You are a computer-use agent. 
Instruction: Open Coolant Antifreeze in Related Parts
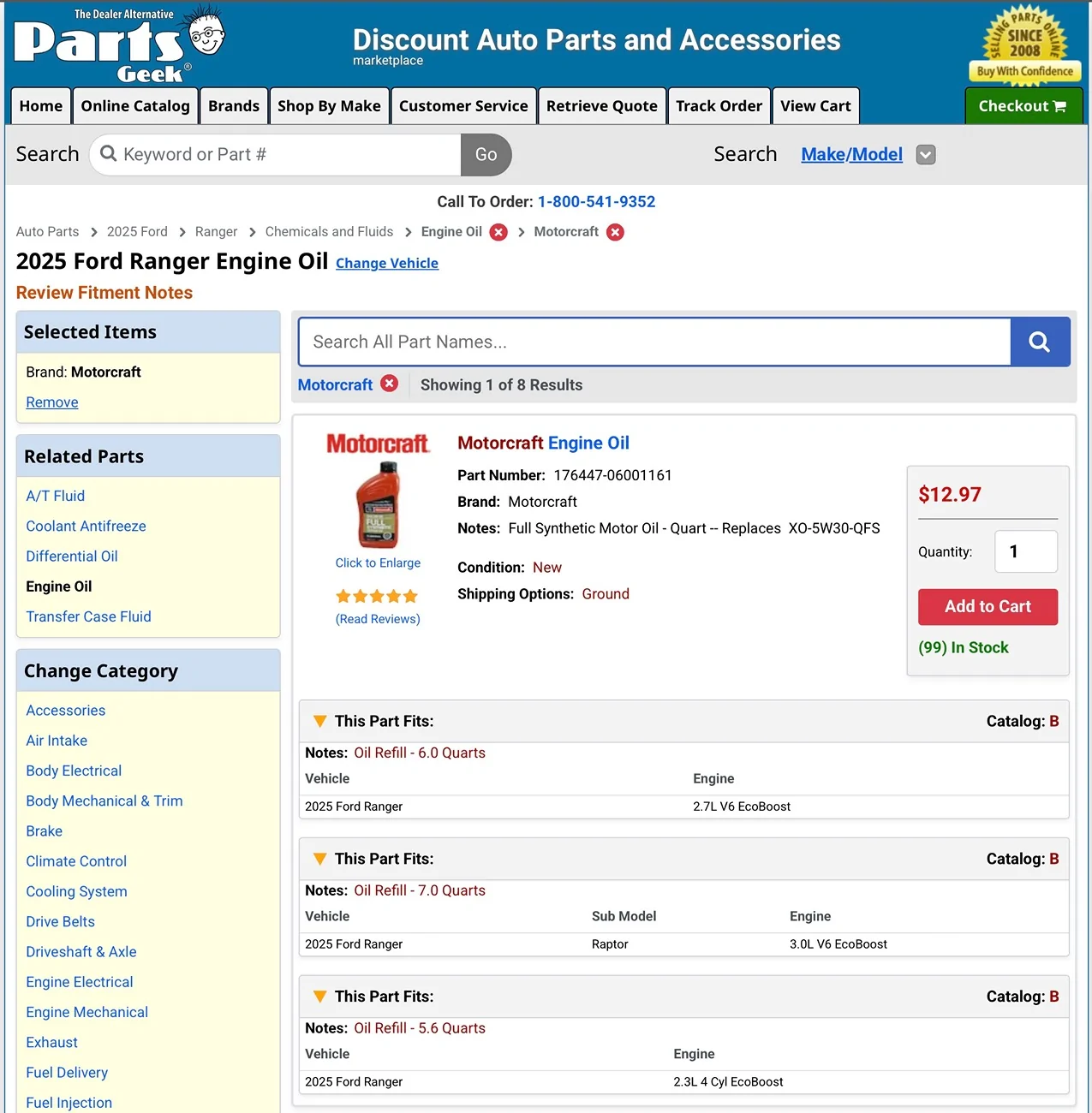(86, 526)
